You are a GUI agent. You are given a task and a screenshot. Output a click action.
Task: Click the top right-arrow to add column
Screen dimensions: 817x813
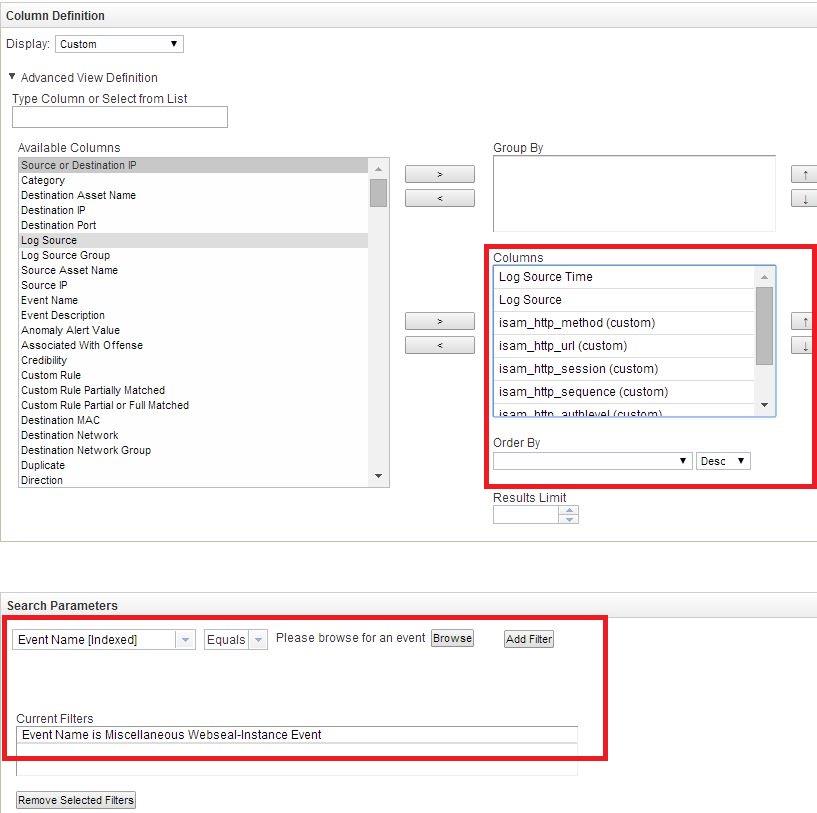click(440, 173)
